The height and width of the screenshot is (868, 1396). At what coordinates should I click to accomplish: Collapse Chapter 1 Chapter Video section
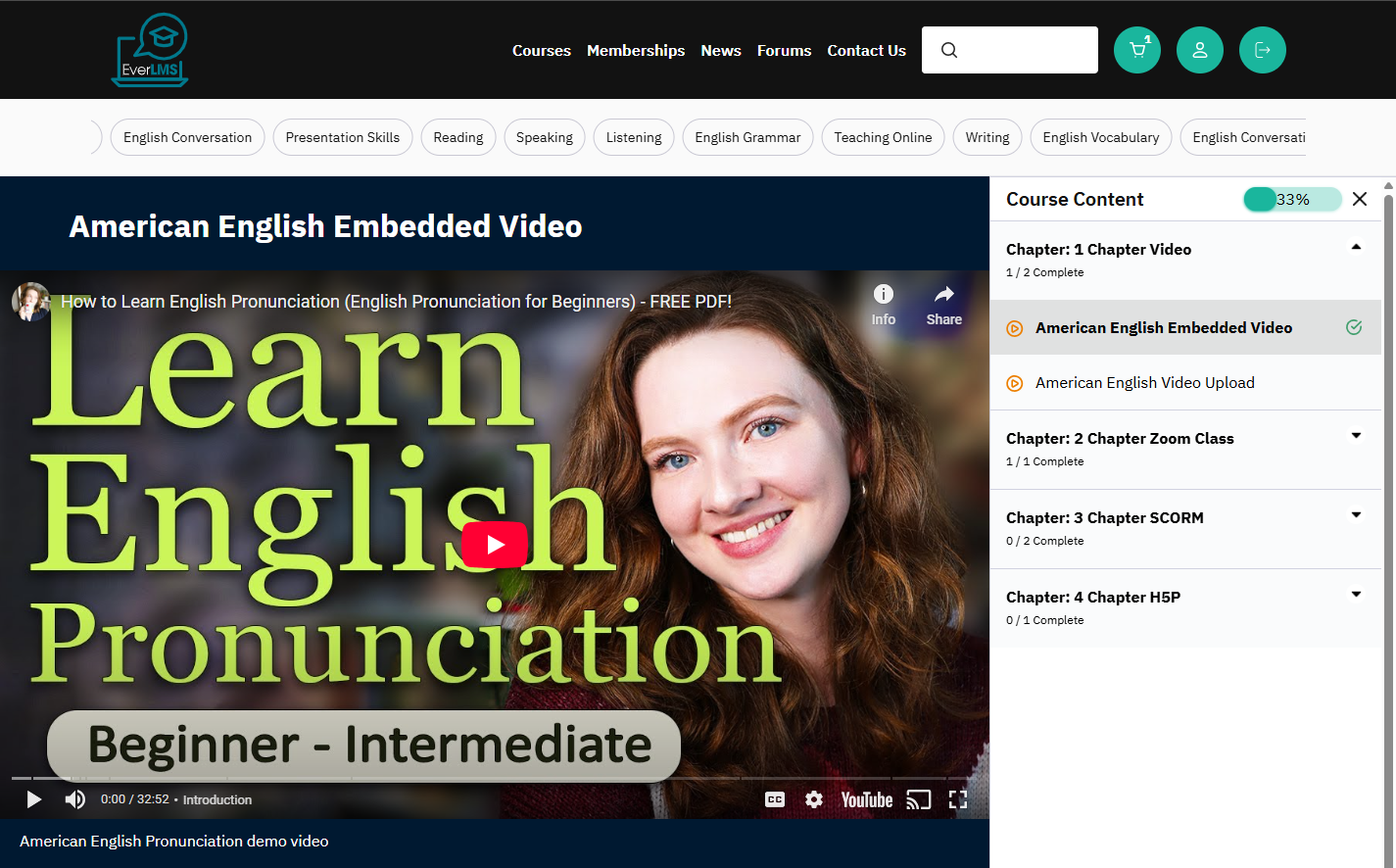tap(1356, 248)
